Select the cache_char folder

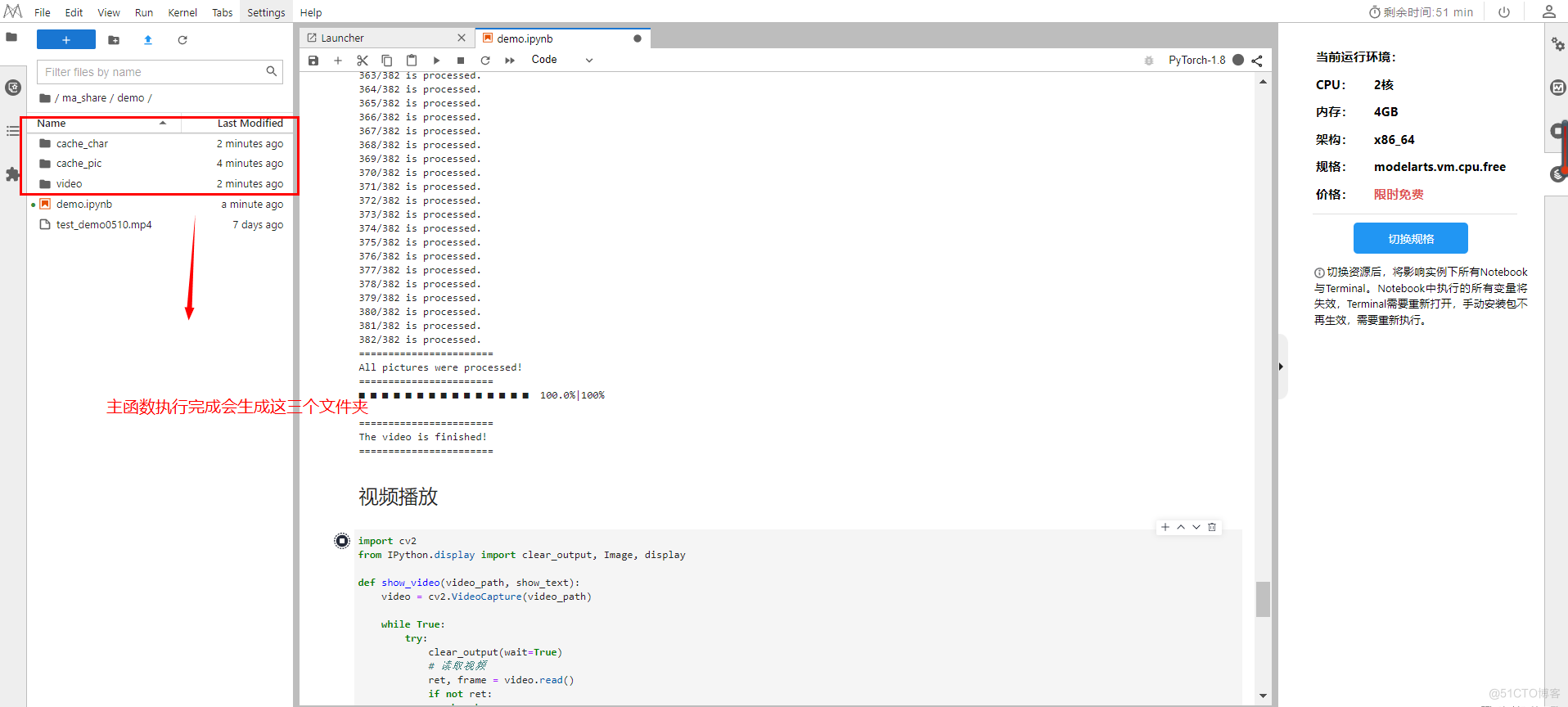tap(161, 143)
